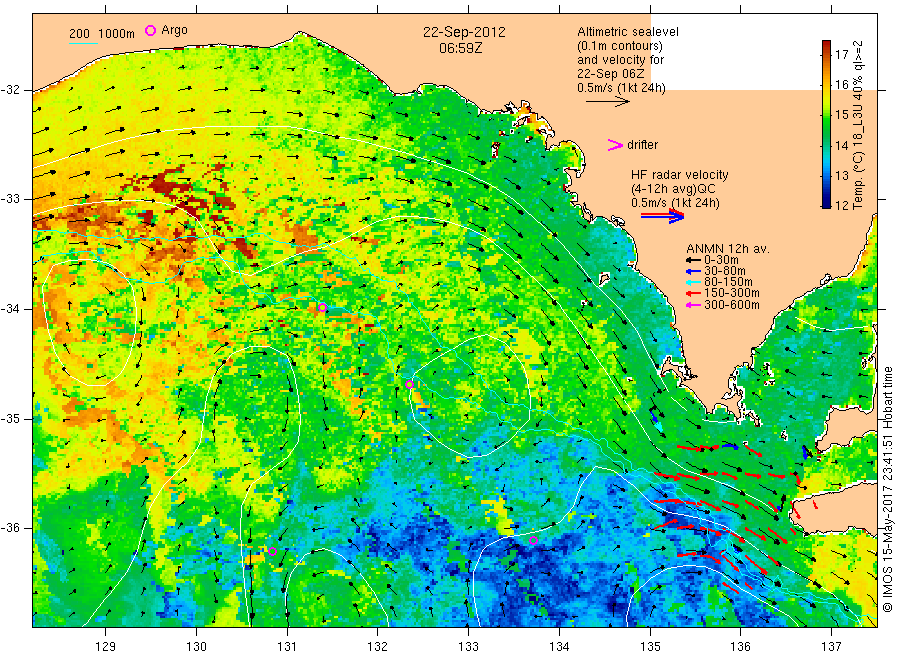This screenshot has width=900, height=660.
Task: Click the color bar value 16
Action: click(841, 84)
